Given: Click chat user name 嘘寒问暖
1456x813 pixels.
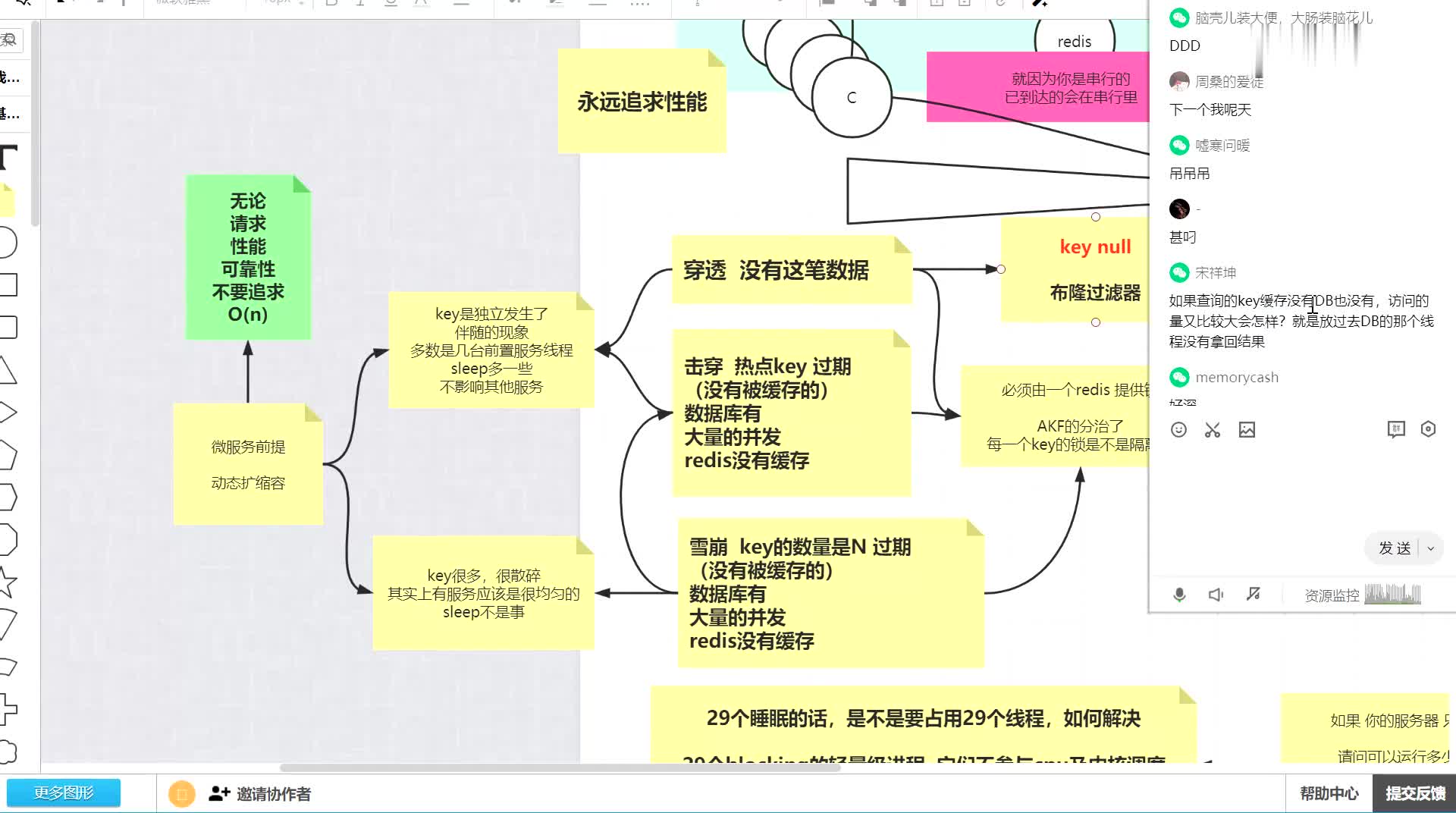Looking at the screenshot, I should [1222, 146].
